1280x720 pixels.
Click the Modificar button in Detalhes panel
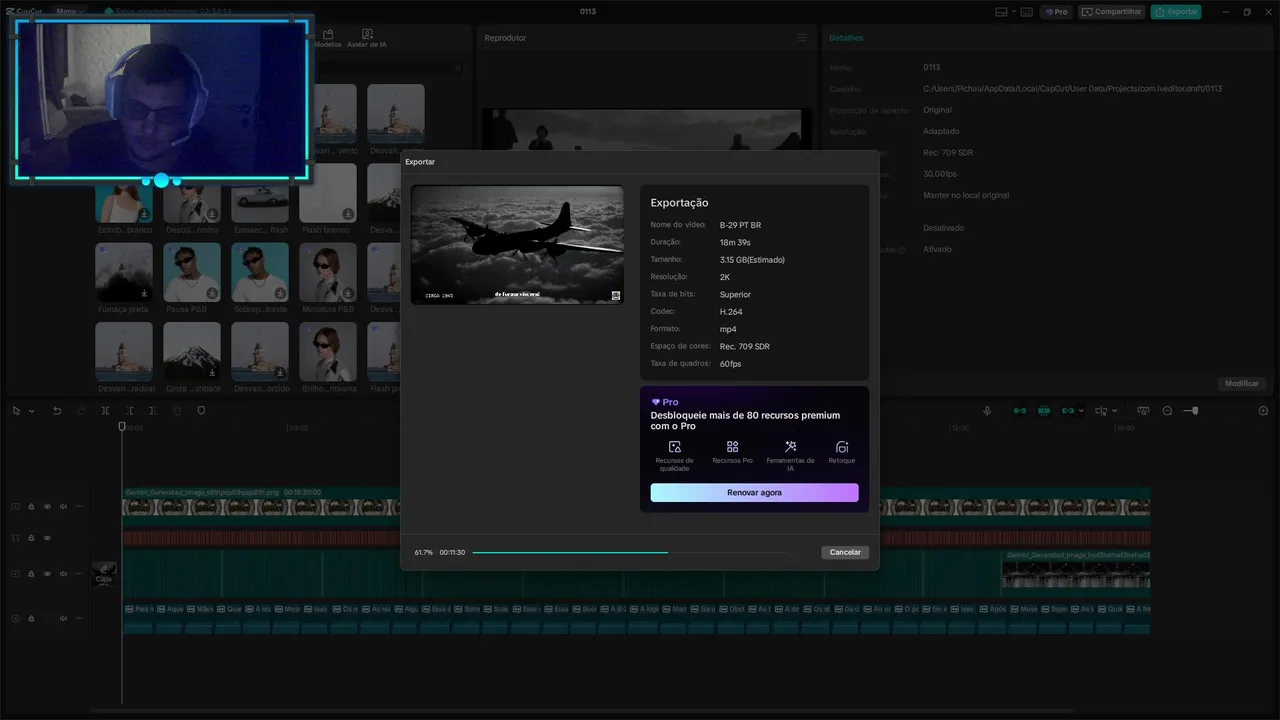[1242, 383]
